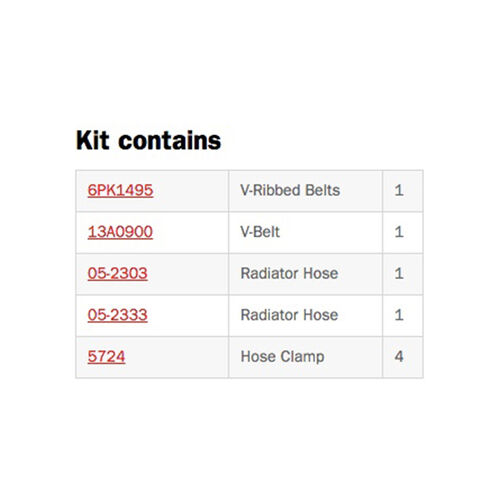Select Radiator Hose text beside 05-2303
Viewport: 500px width, 500px height.
point(289,274)
